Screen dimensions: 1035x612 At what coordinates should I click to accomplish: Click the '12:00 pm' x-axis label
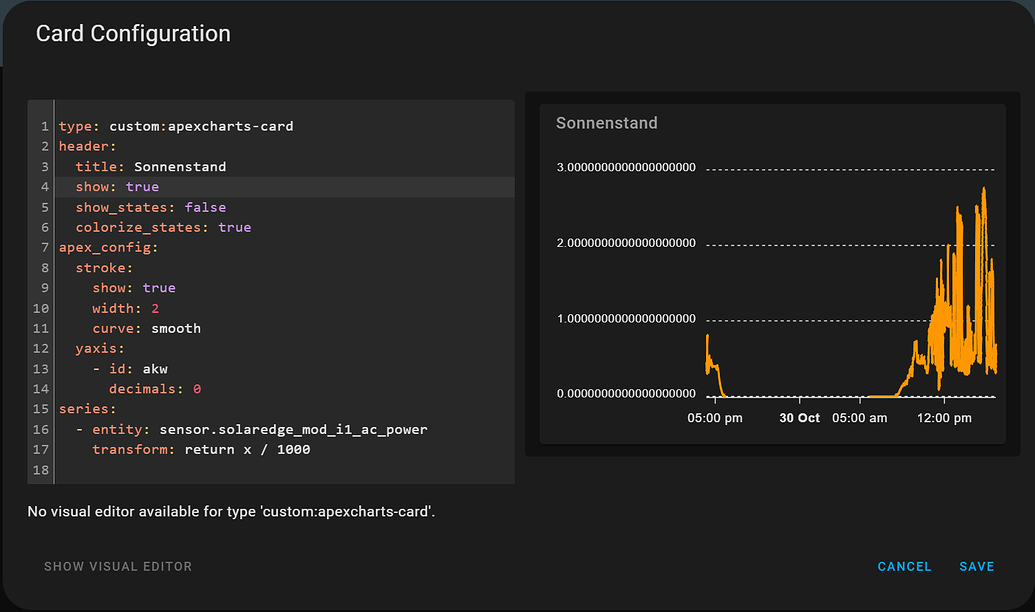coord(944,418)
